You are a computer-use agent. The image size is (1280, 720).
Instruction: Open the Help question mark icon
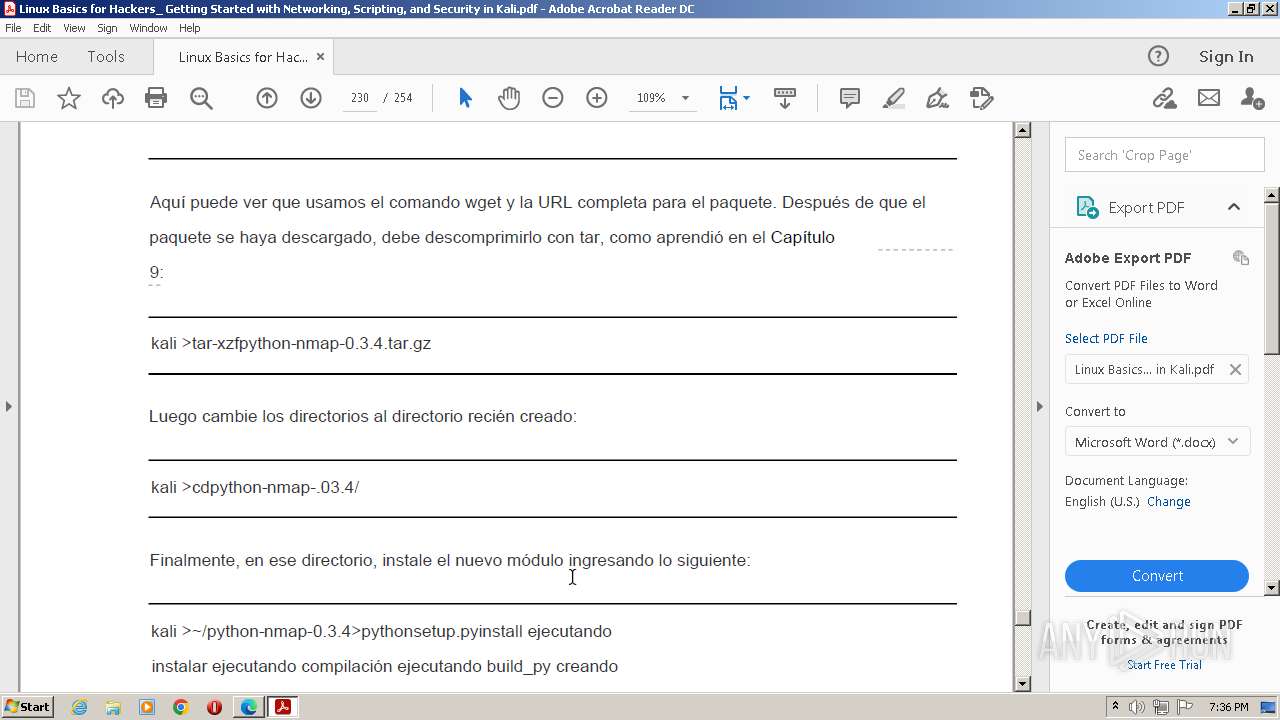1158,56
